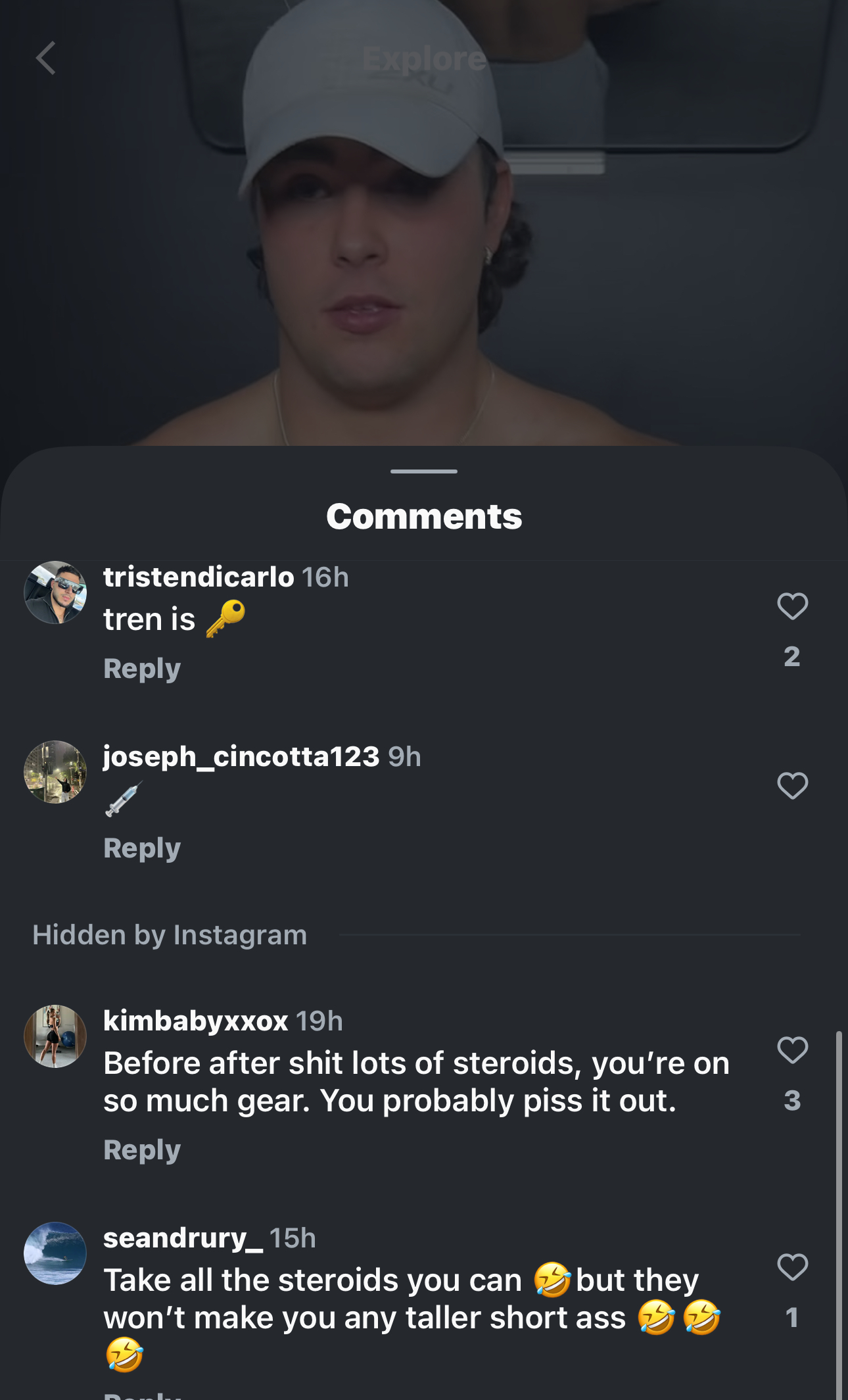
Task: Tap the comments sheet drag handle
Action: click(424, 471)
